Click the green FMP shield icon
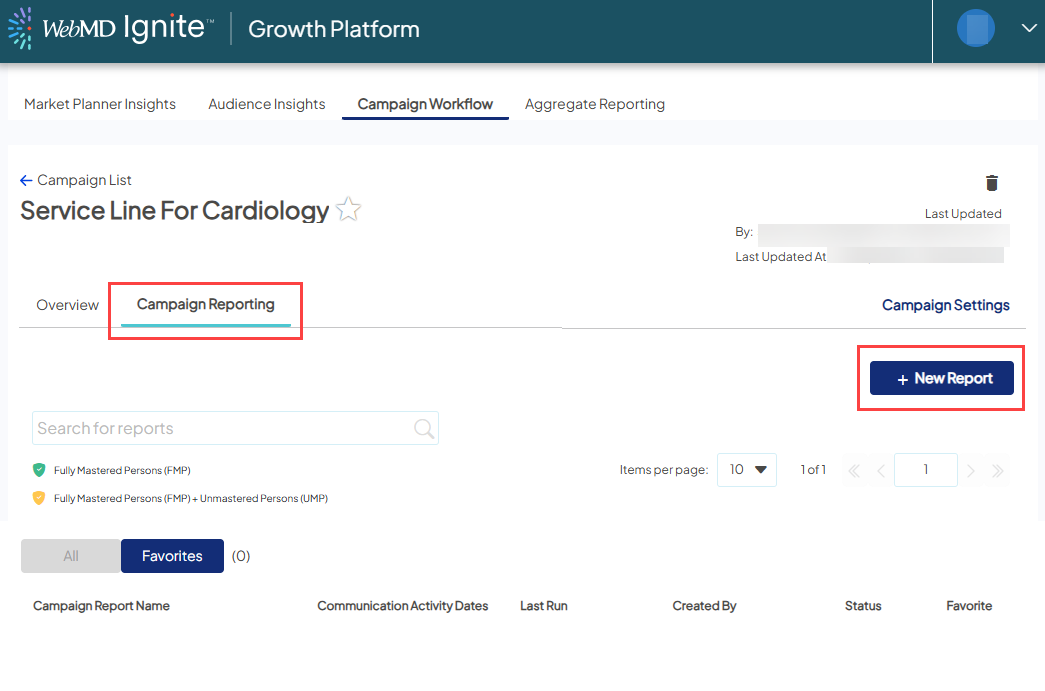1045x691 pixels. click(x=39, y=469)
